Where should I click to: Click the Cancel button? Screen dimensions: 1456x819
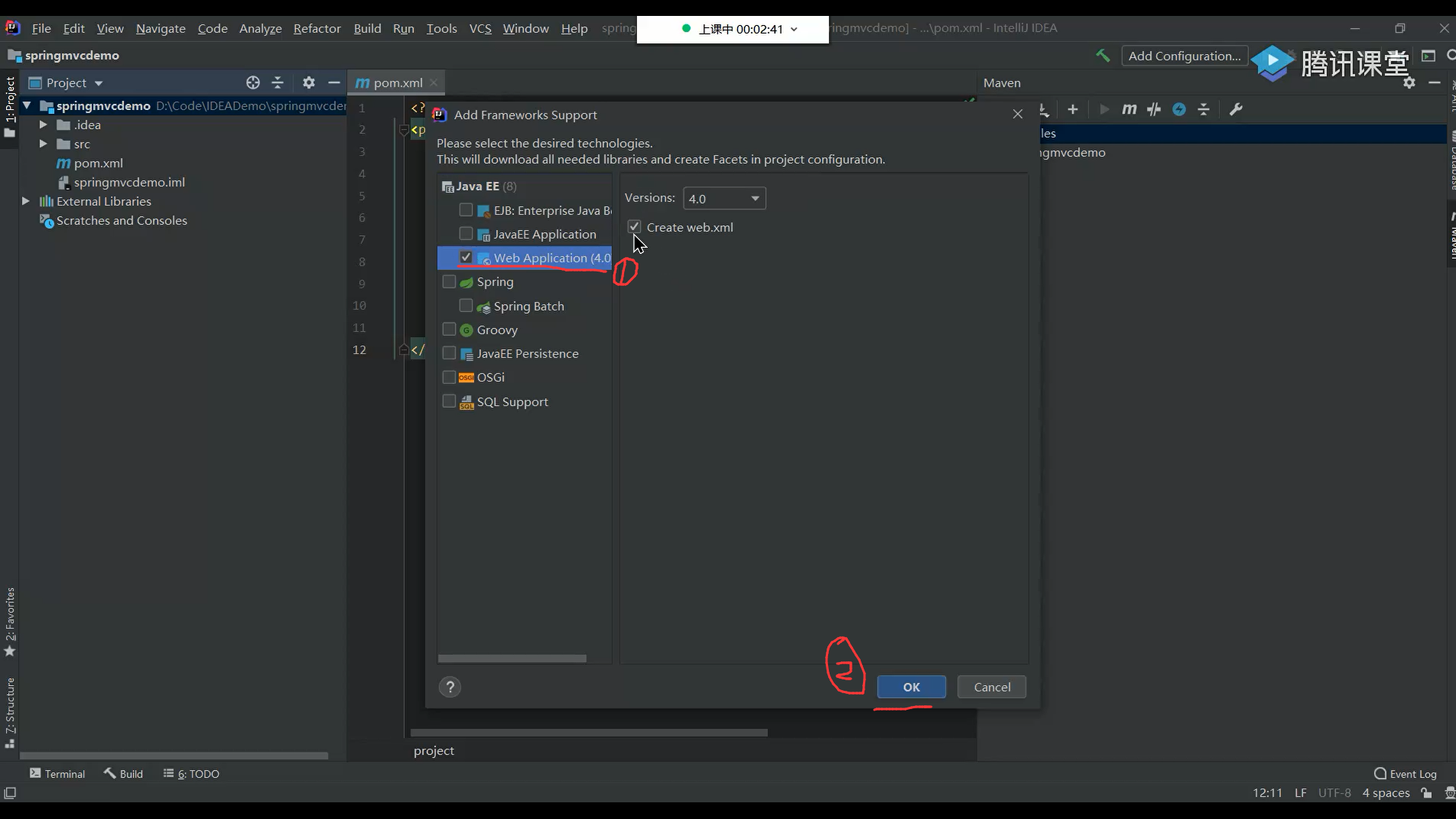[x=991, y=687]
